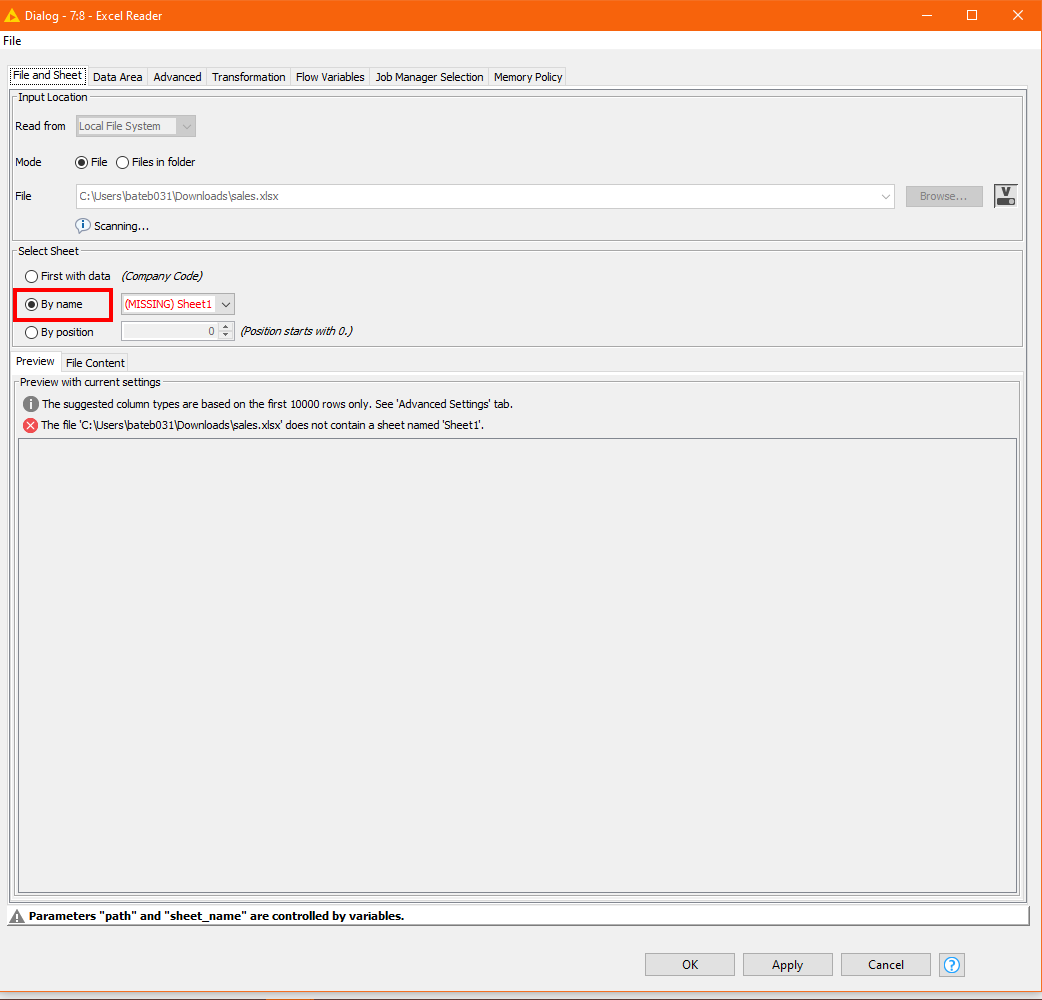Screen dimensions: 1042x1000
Task: Open the File menu
Action: [12, 41]
